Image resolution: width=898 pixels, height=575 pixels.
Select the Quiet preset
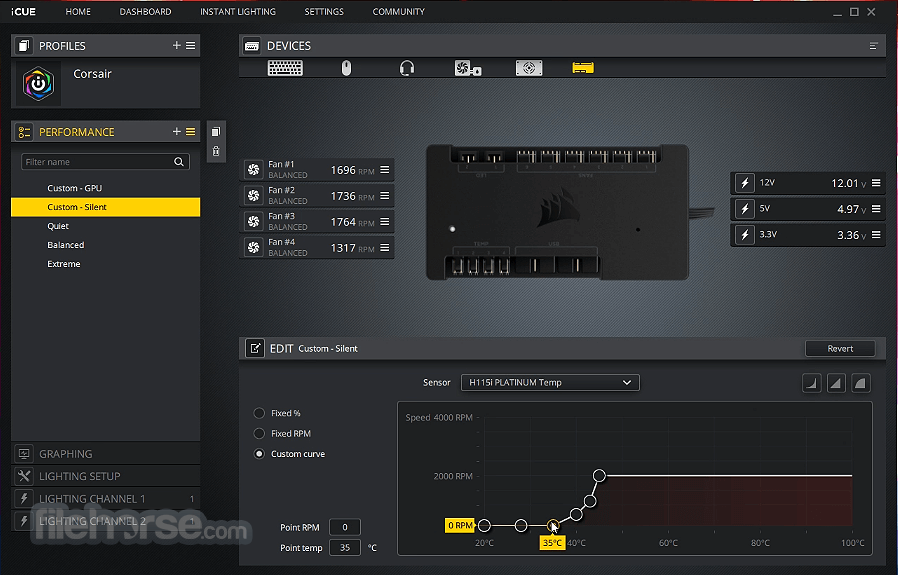coord(106,226)
